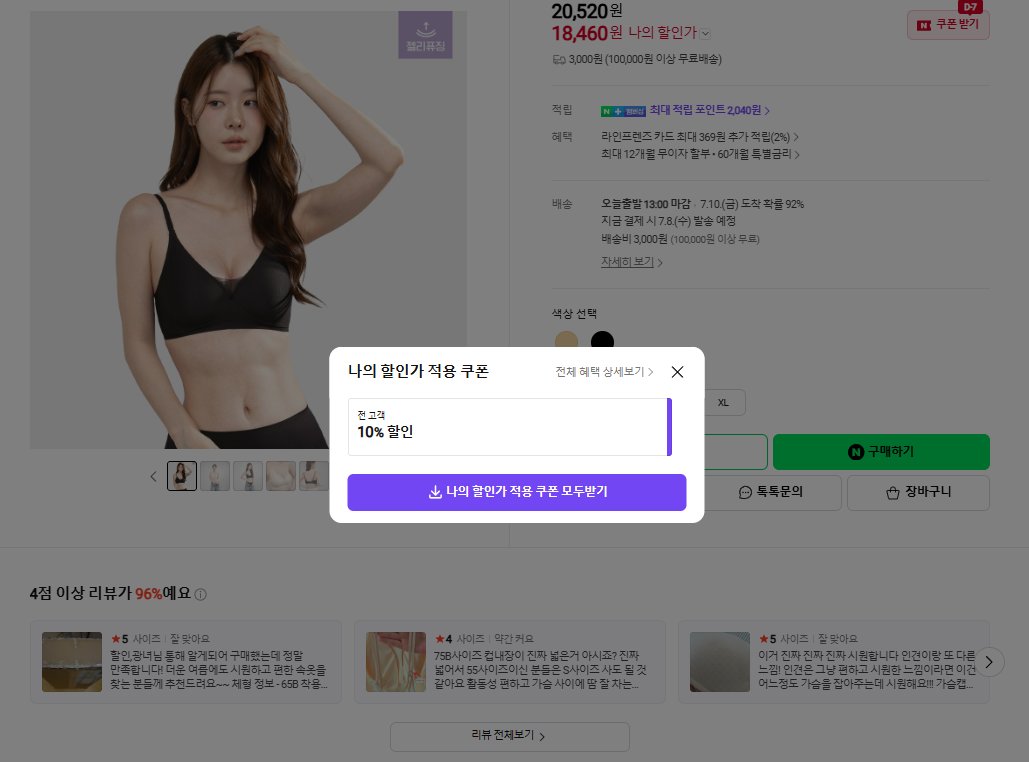Select the 전 고객 10% 할인 coupon

(510, 427)
